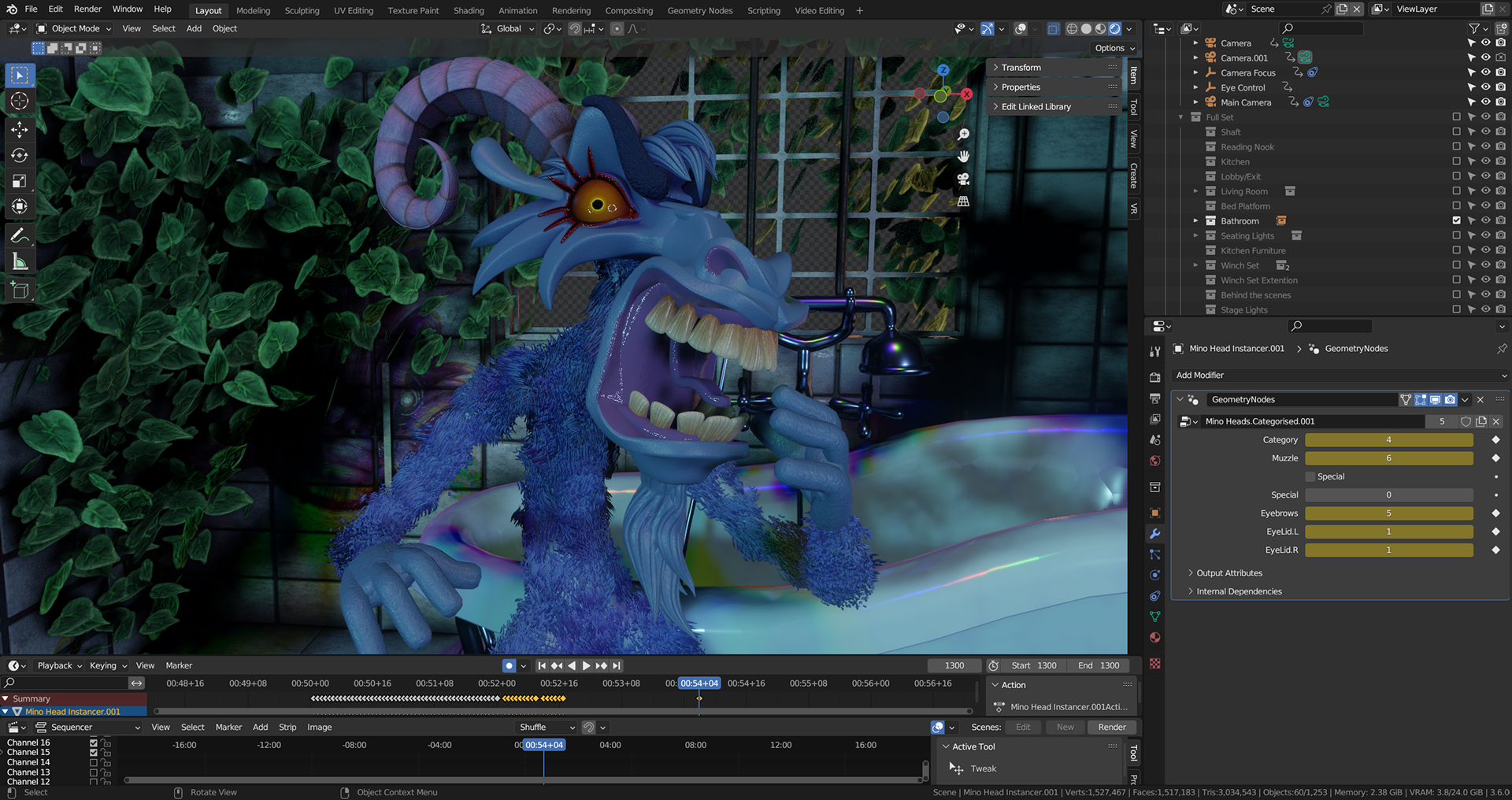Select Mino Head Instancer.001 channel in timeline
1512x800 pixels.
[72, 712]
